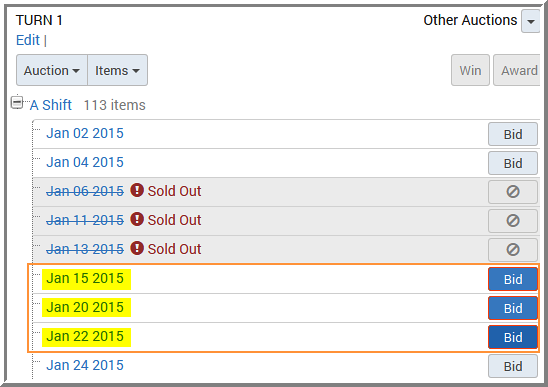548x387 pixels.
Task: Click the Sold Out warning icon on Jan 13
Action: 137,249
